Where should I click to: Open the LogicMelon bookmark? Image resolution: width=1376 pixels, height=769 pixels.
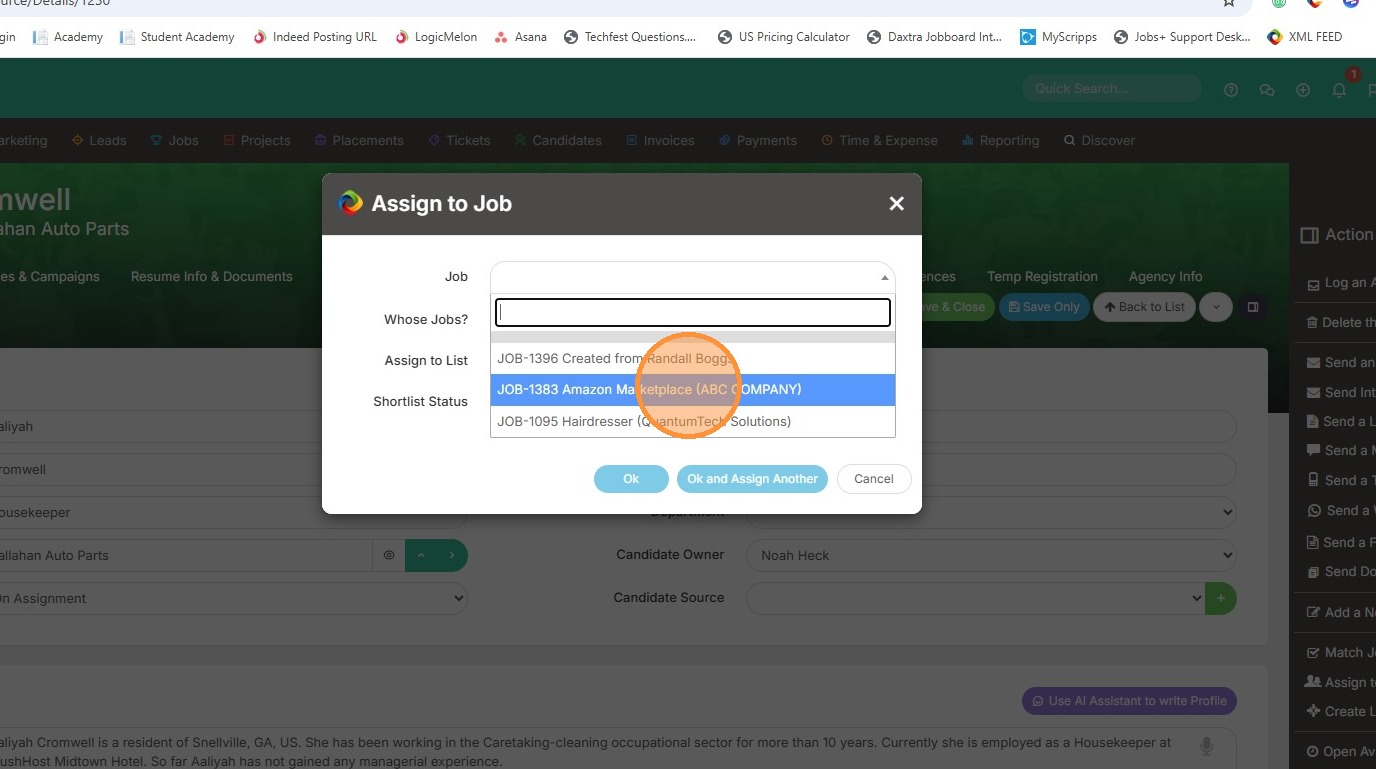click(x=436, y=37)
